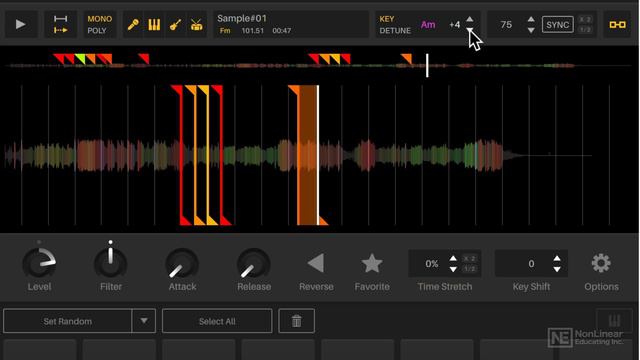Image resolution: width=640 pixels, height=360 pixels.
Task: Select the lone orange marker in overview
Action: click(x=407, y=59)
